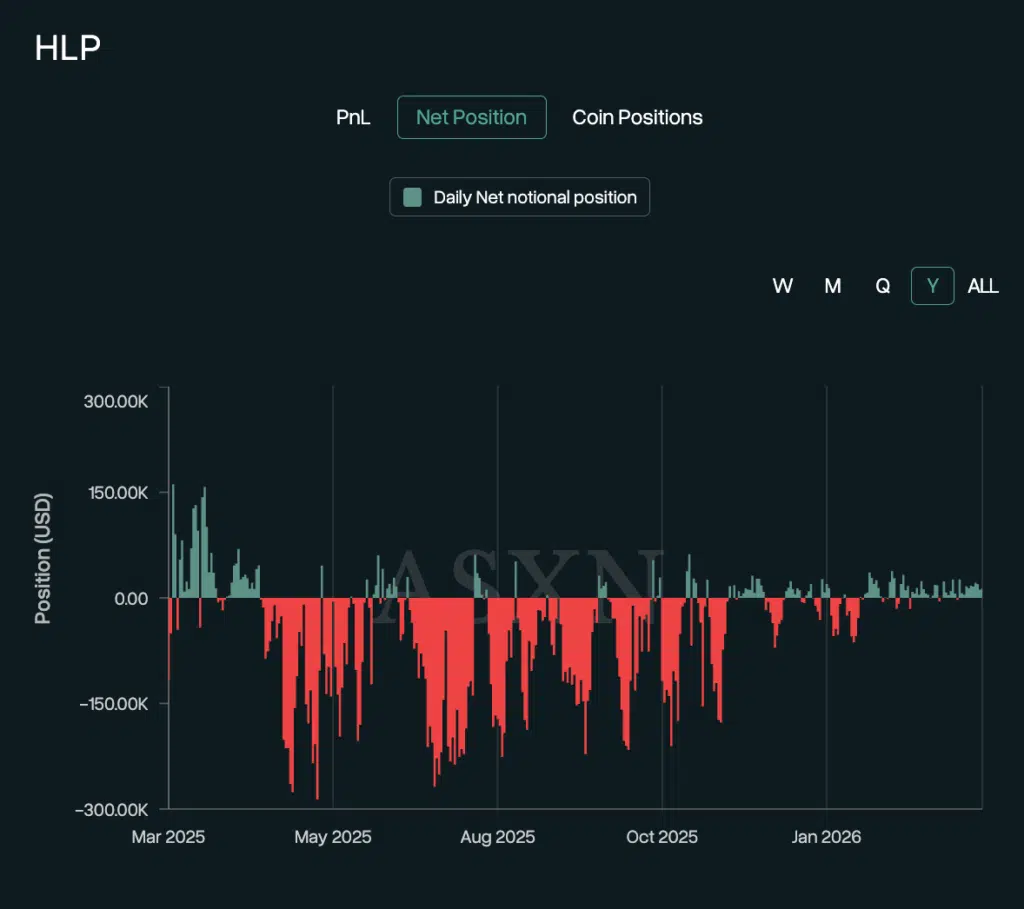Select the Y yearly range toggle
This screenshot has height=909, width=1024.
tap(932, 286)
